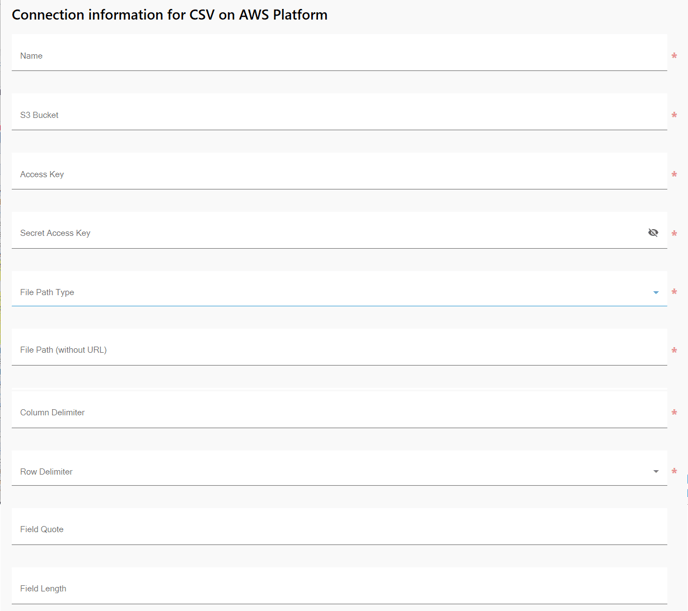Click the required asterisk beside Secret Access Key
The image size is (688, 611).
(674, 234)
